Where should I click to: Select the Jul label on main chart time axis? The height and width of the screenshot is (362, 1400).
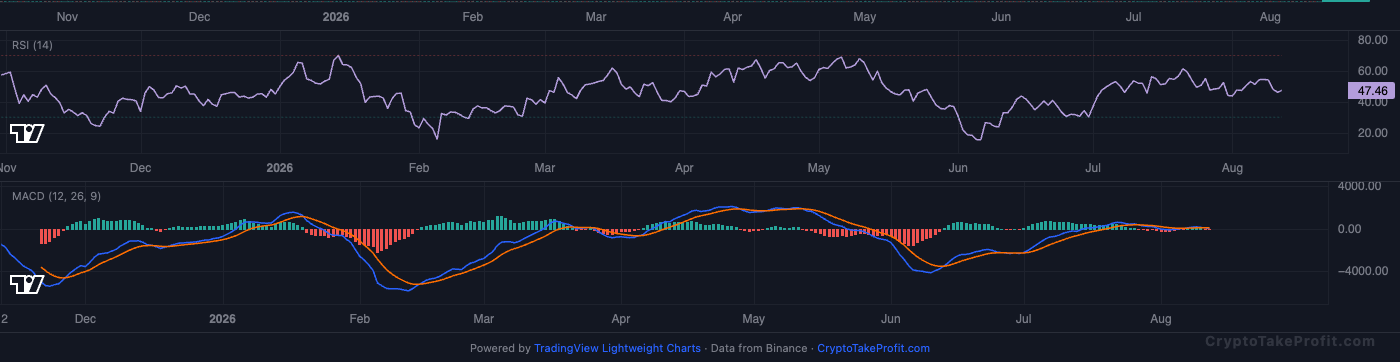1134,17
